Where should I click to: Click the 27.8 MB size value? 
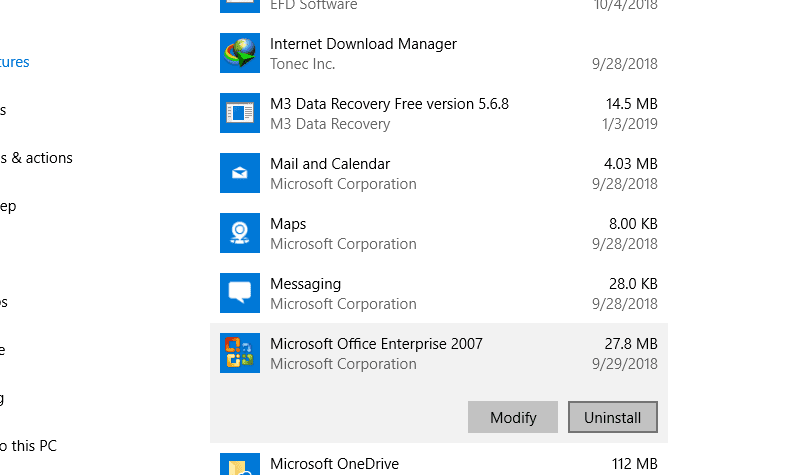[x=631, y=344]
